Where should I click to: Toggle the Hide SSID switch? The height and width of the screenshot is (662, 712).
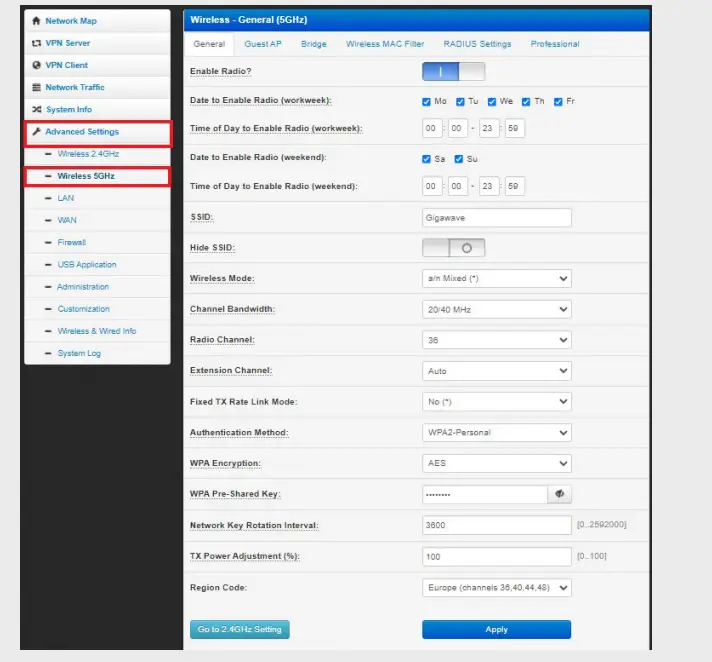pos(453,248)
